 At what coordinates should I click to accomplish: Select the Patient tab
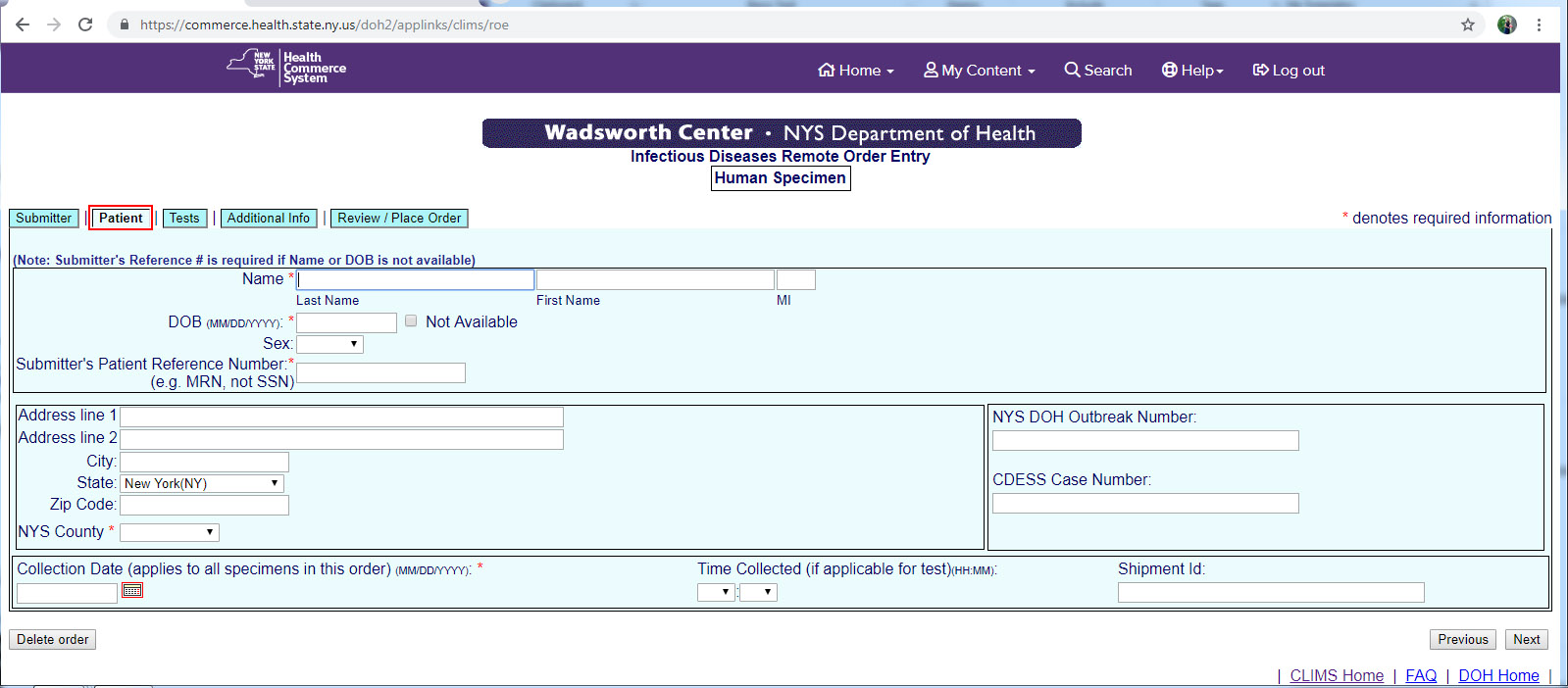[x=121, y=219]
